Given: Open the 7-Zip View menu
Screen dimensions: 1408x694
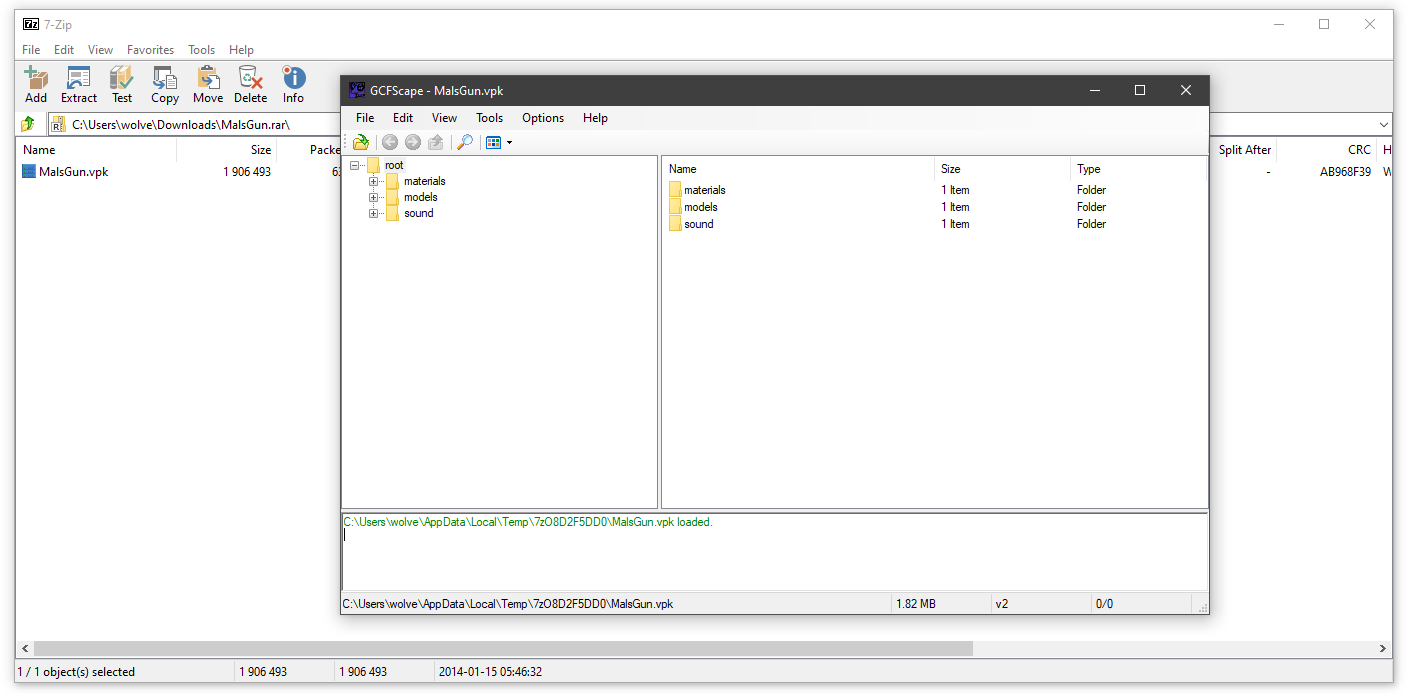Looking at the screenshot, I should 100,49.
